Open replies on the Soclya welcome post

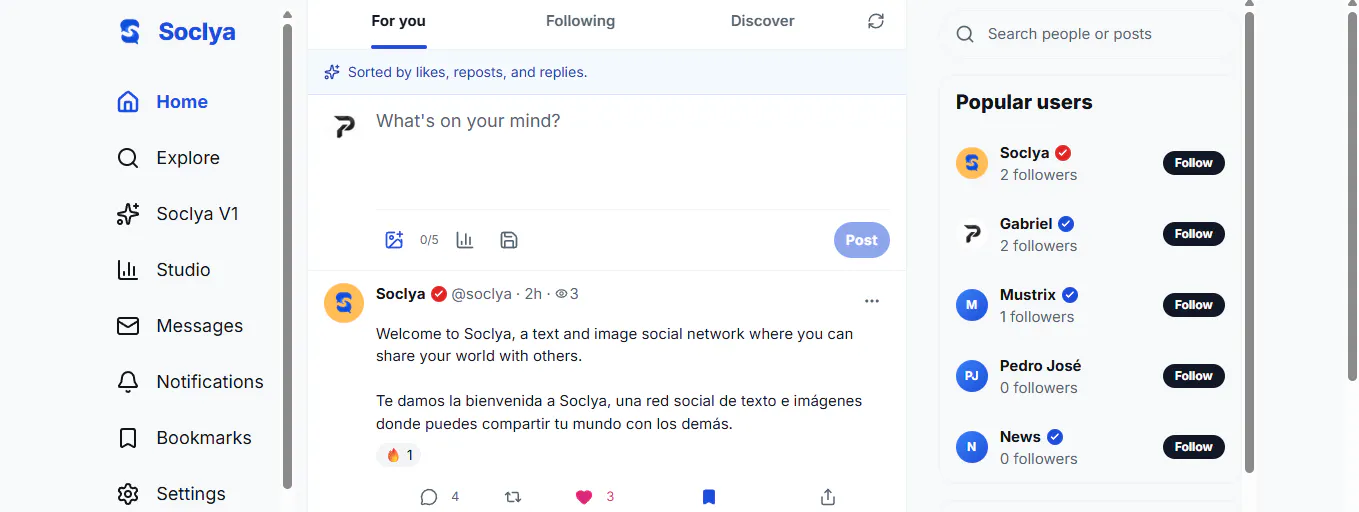click(439, 497)
